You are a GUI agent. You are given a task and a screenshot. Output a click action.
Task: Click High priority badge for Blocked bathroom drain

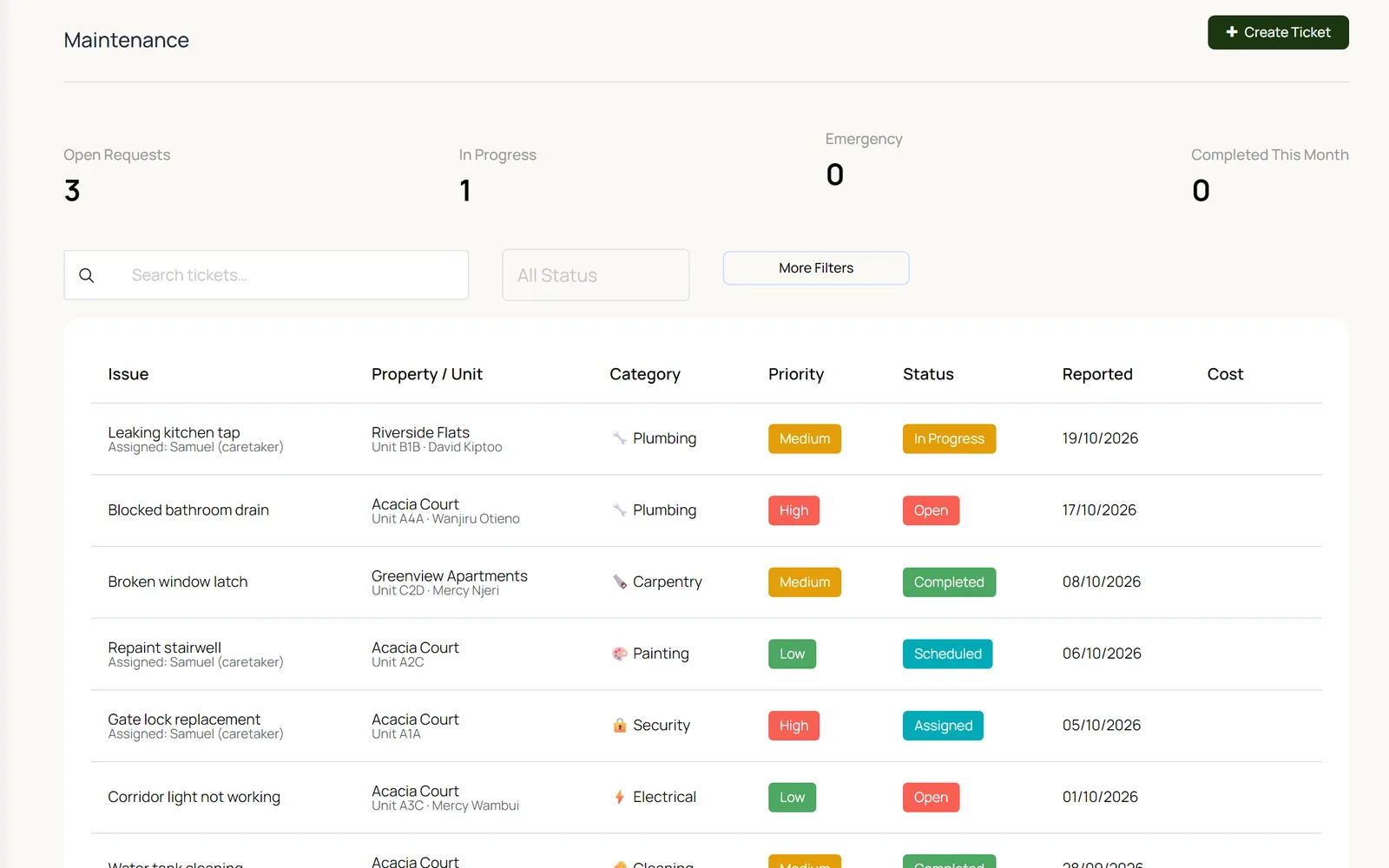click(x=793, y=510)
